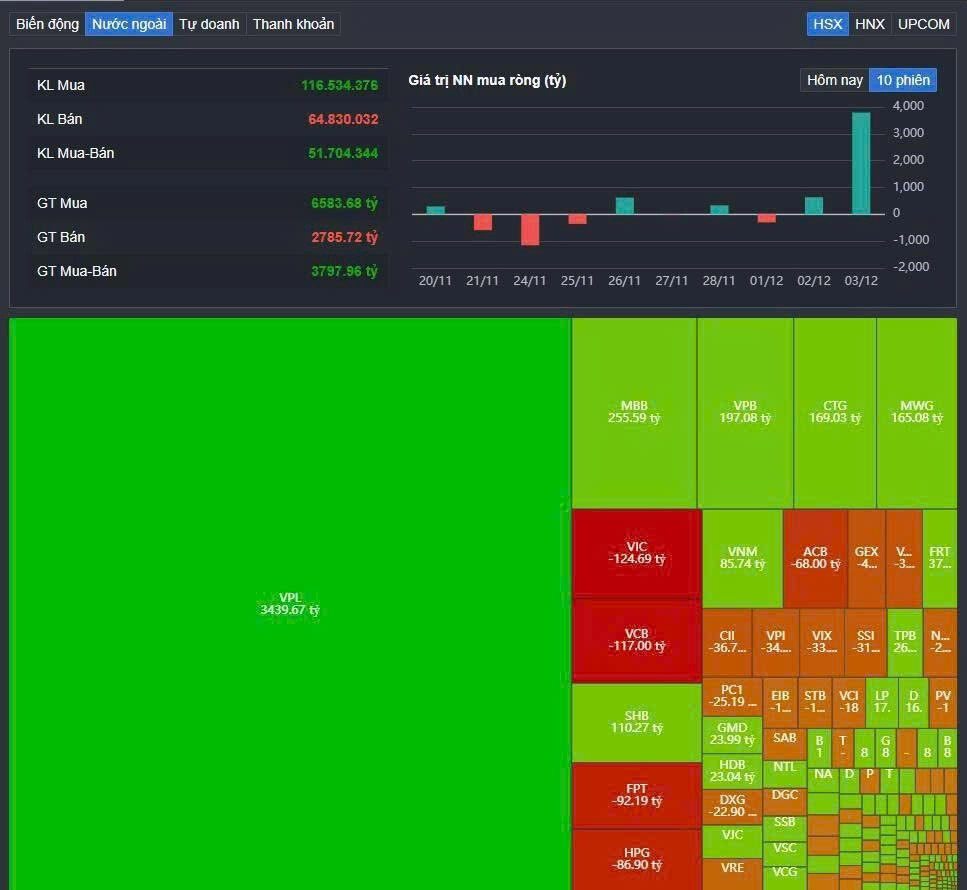967x890 pixels.
Task: Switch to the Biến động tab
Action: coord(47,24)
